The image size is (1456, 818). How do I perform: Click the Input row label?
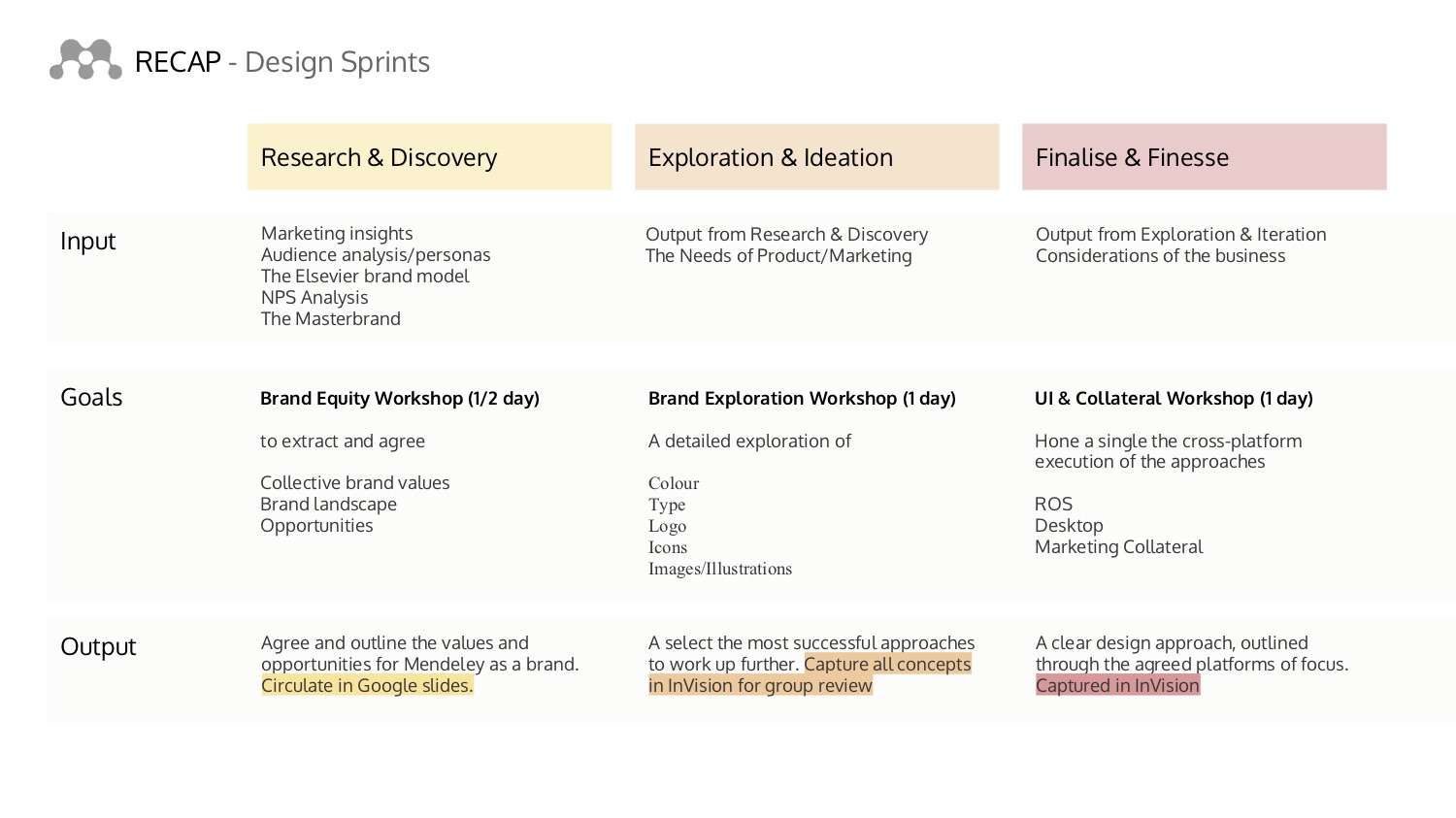pos(88,241)
